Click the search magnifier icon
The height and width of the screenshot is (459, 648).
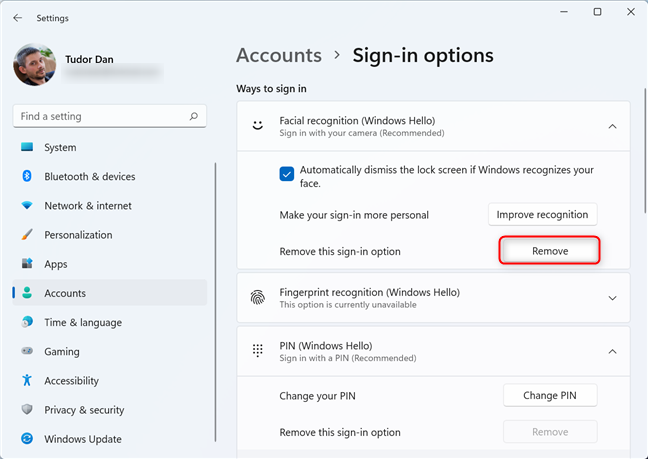(193, 116)
